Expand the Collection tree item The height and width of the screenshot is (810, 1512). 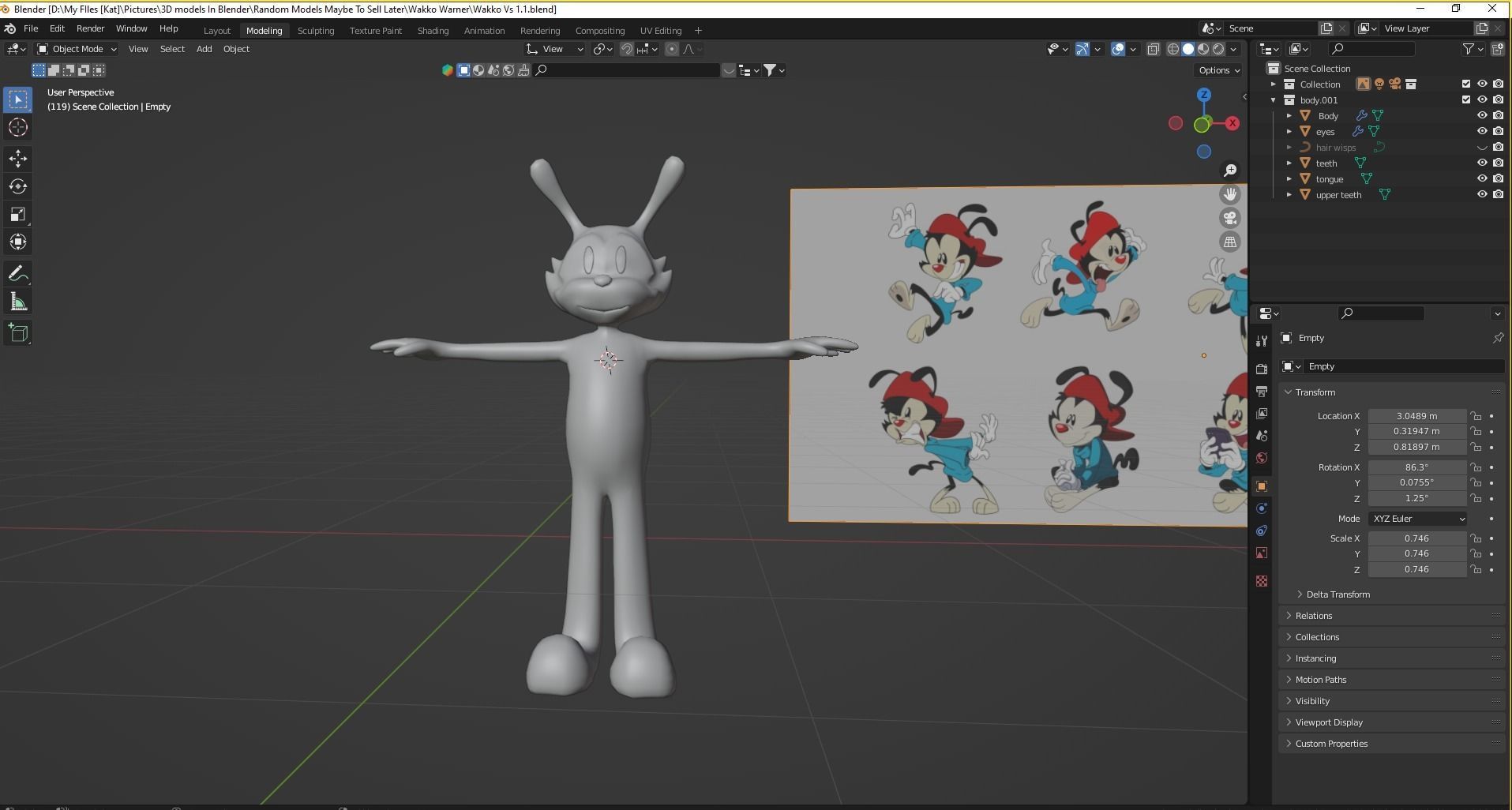click(1273, 84)
